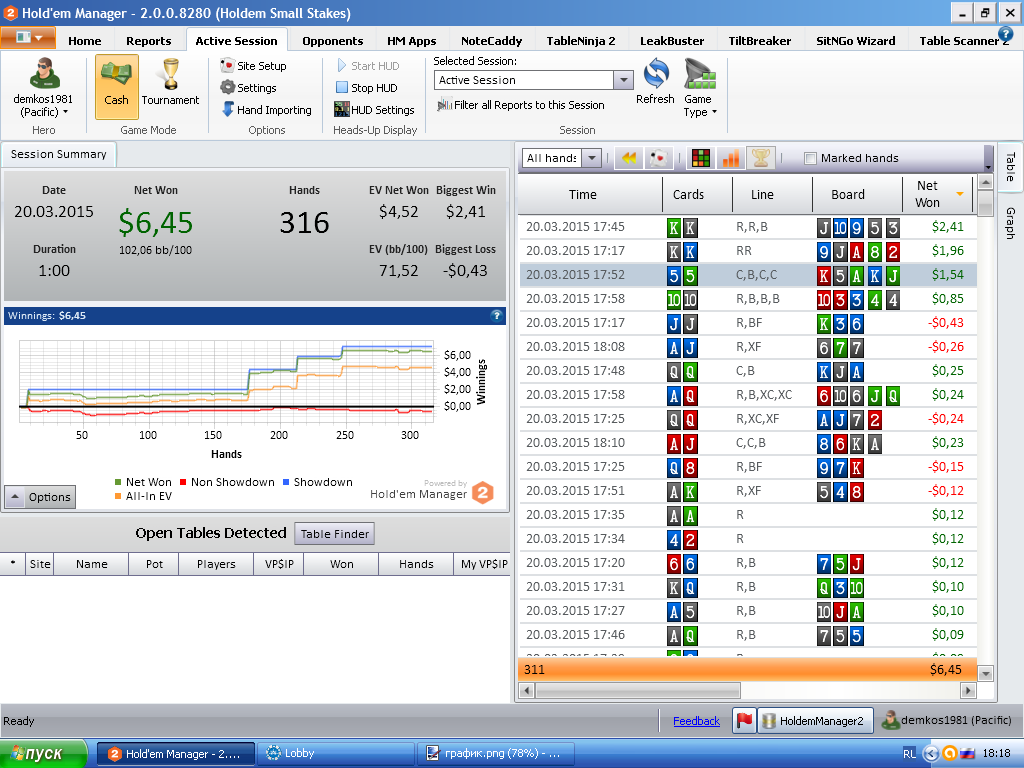Open the Settings gear option
1024x768 pixels.
click(249, 88)
